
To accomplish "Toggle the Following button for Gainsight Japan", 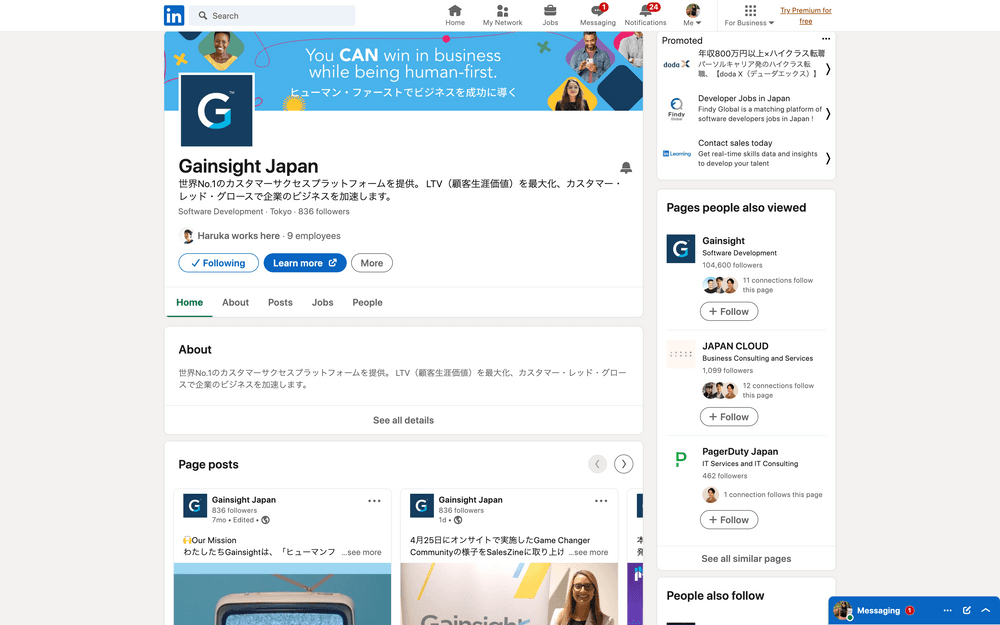I will pyautogui.click(x=218, y=263).
